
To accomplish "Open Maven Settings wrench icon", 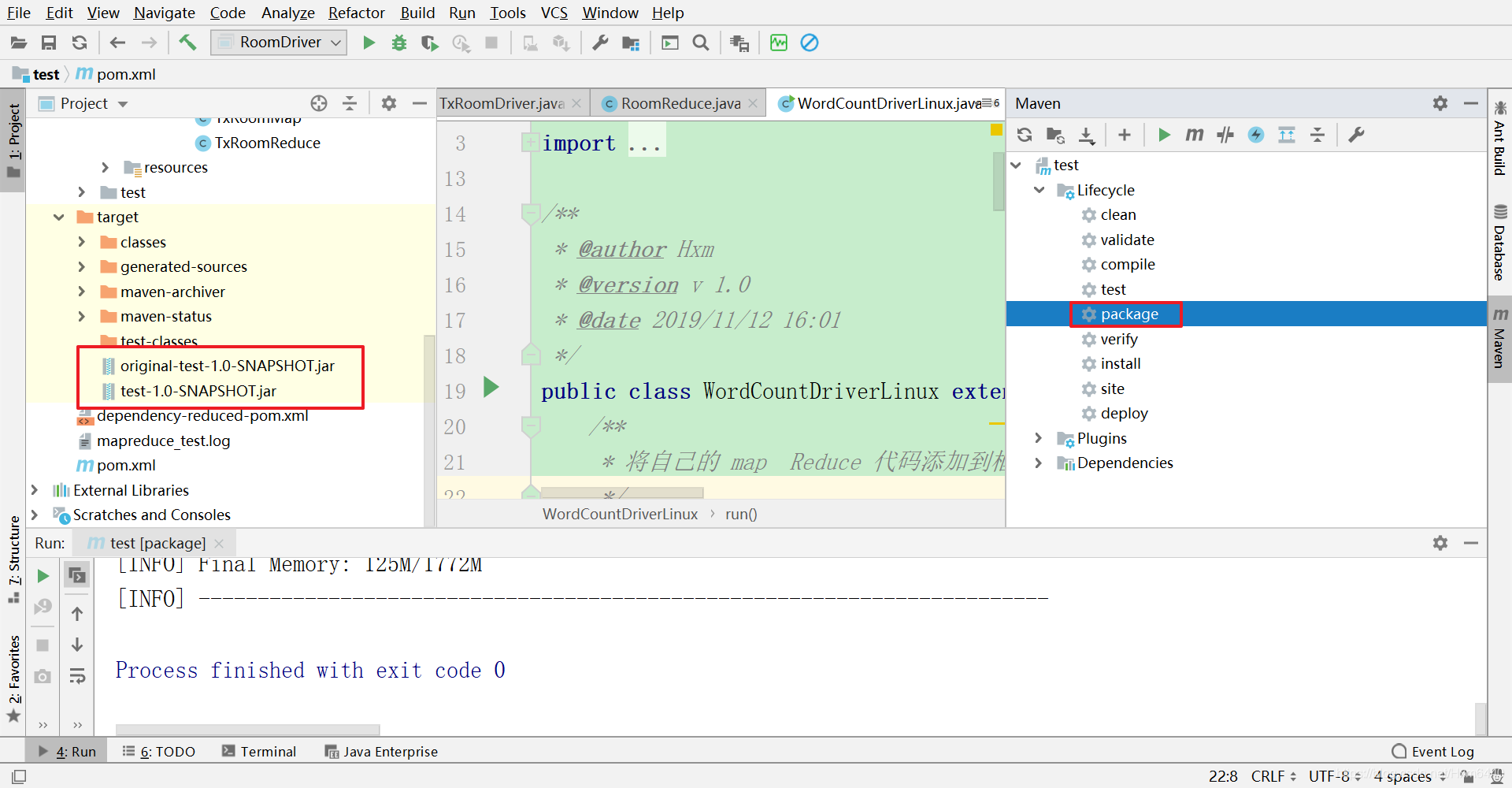I will tap(1356, 135).
